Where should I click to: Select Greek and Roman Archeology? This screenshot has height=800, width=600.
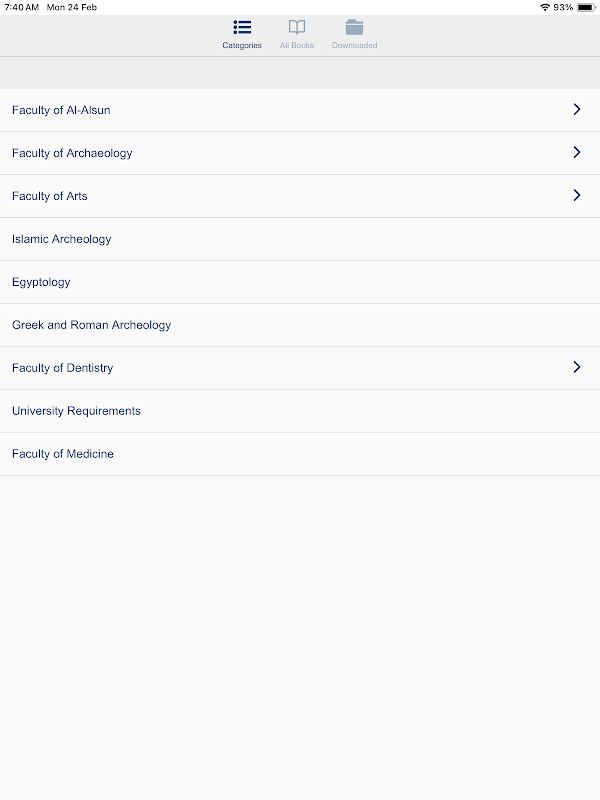point(300,325)
